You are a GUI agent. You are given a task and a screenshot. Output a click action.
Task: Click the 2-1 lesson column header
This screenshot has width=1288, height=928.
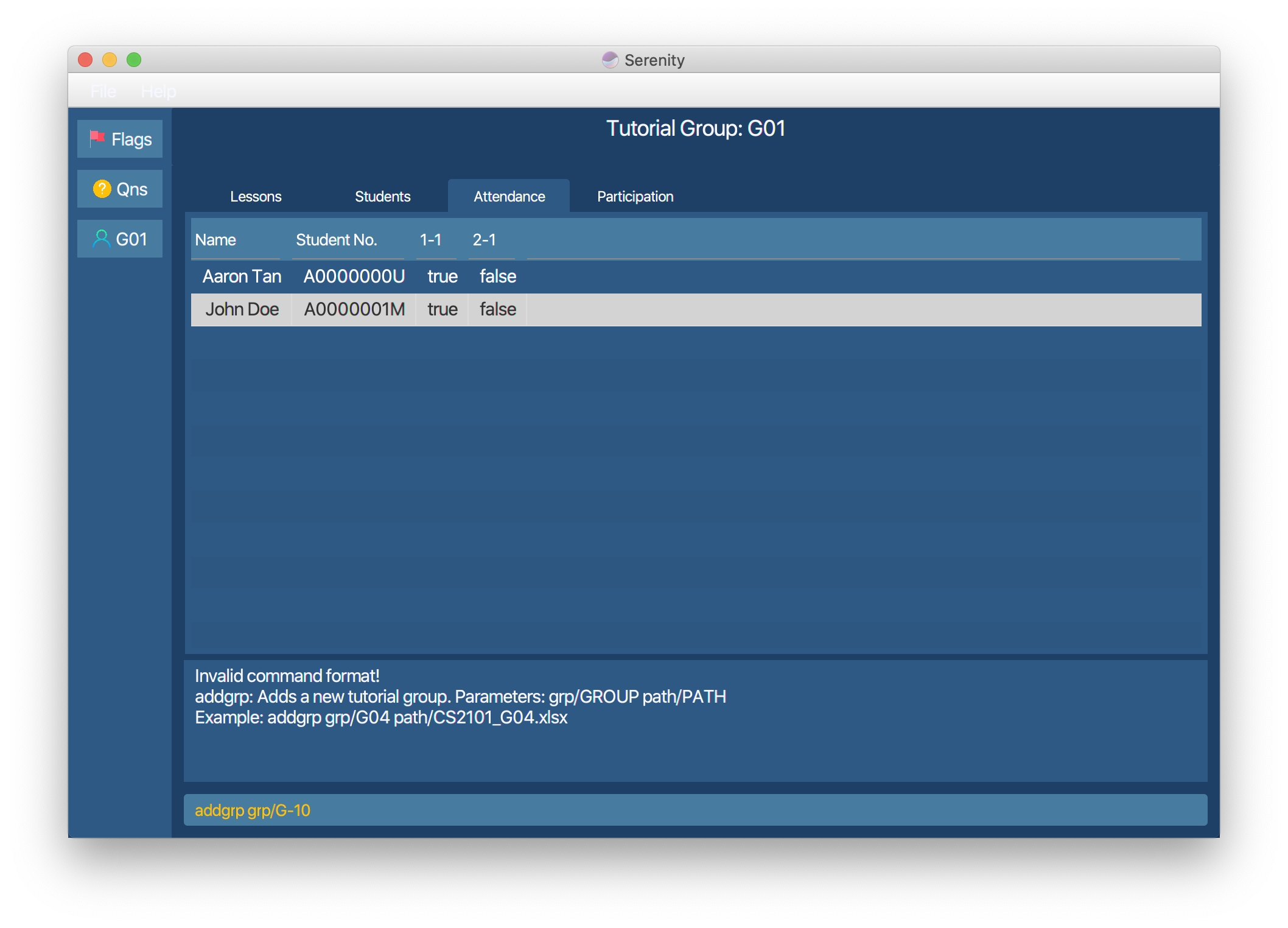[485, 240]
